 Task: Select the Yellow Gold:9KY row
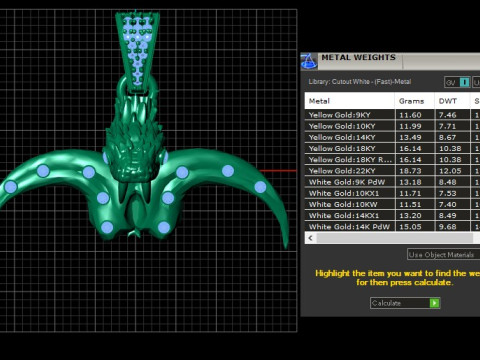coord(392,115)
